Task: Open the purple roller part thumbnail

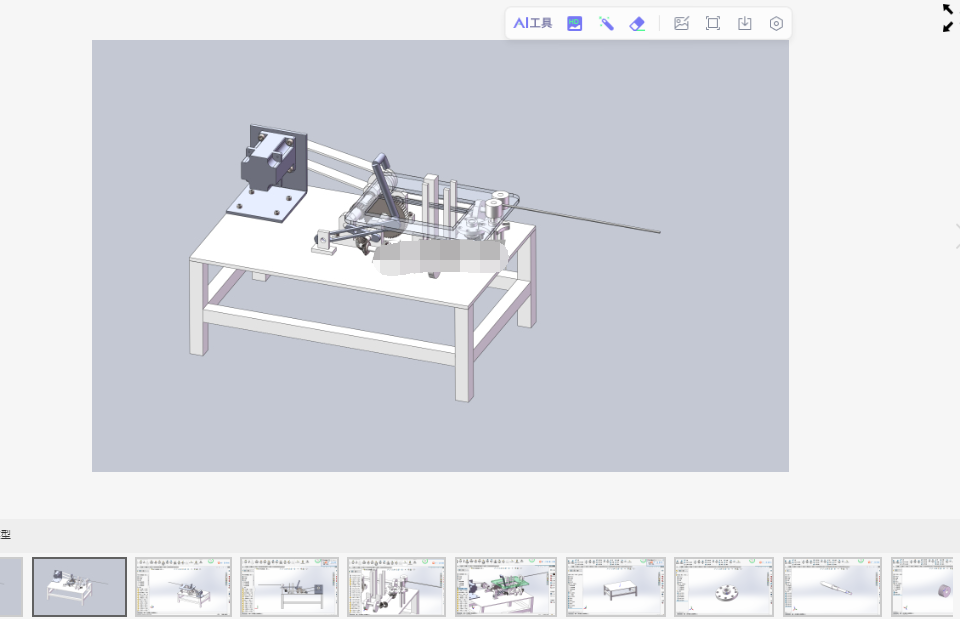Action: (922, 587)
